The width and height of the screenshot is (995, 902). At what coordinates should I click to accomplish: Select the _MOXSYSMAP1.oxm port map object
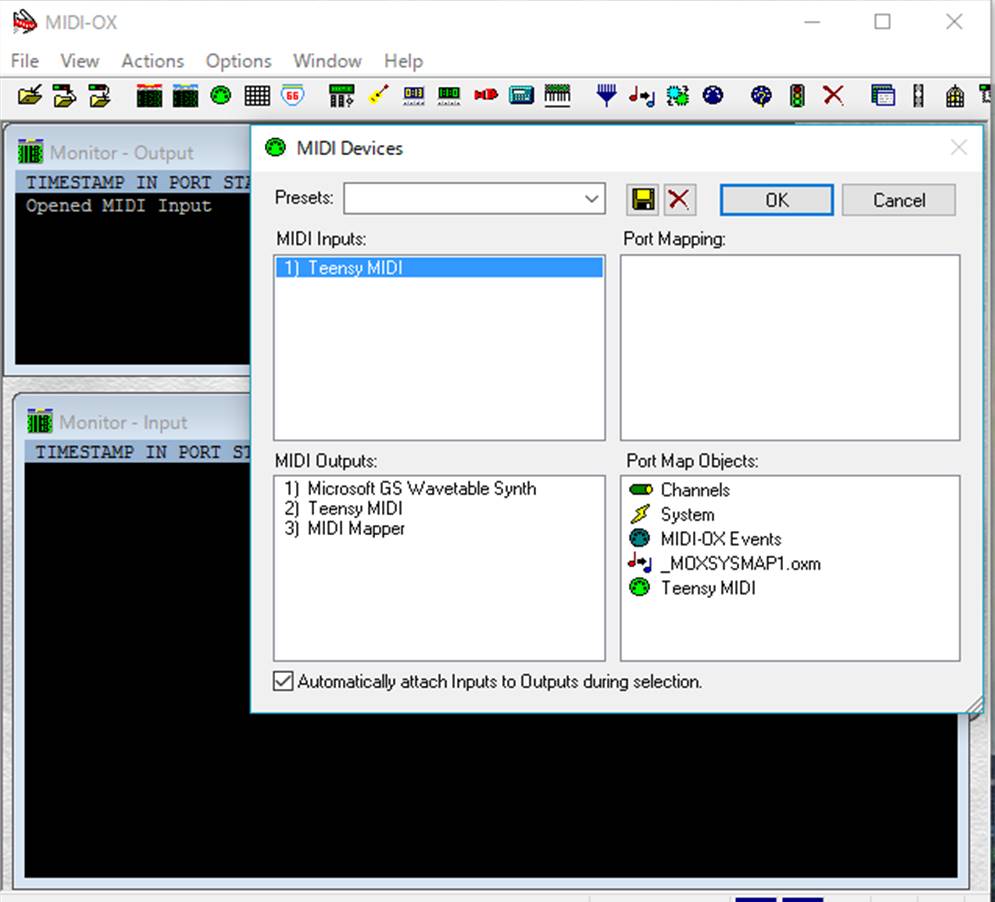click(724, 563)
